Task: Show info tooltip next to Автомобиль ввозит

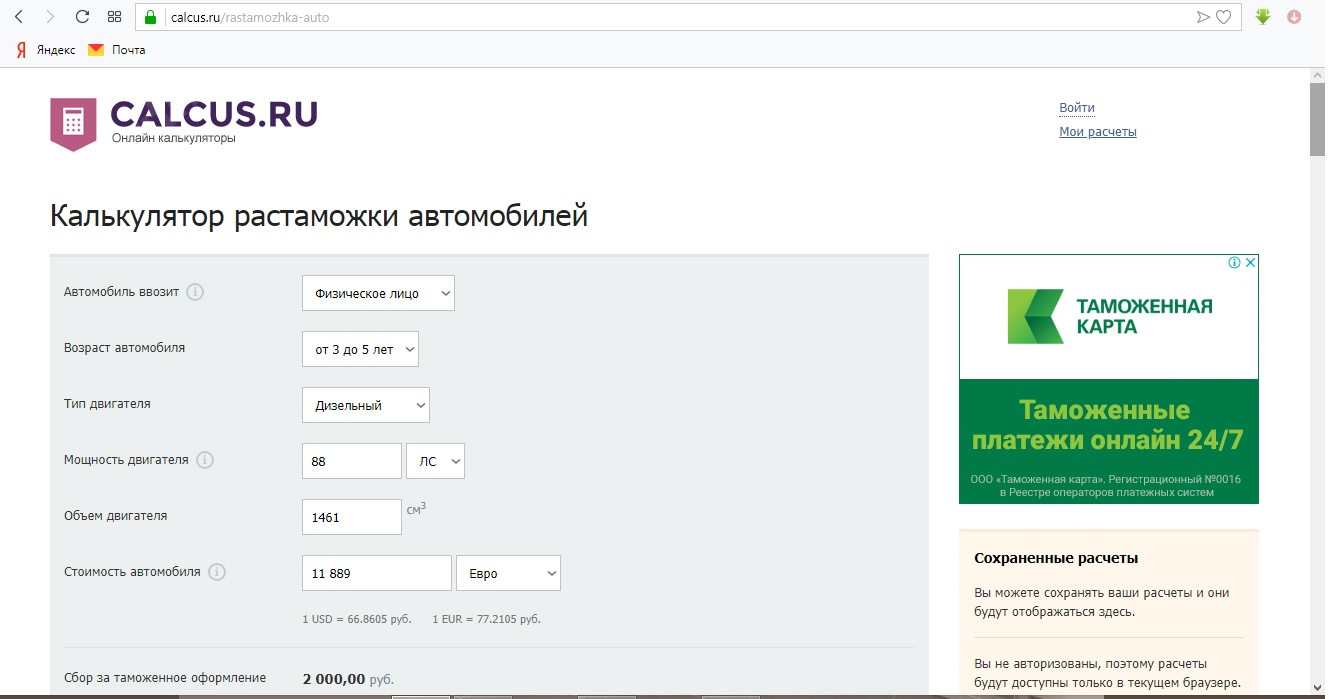Action: click(x=196, y=292)
